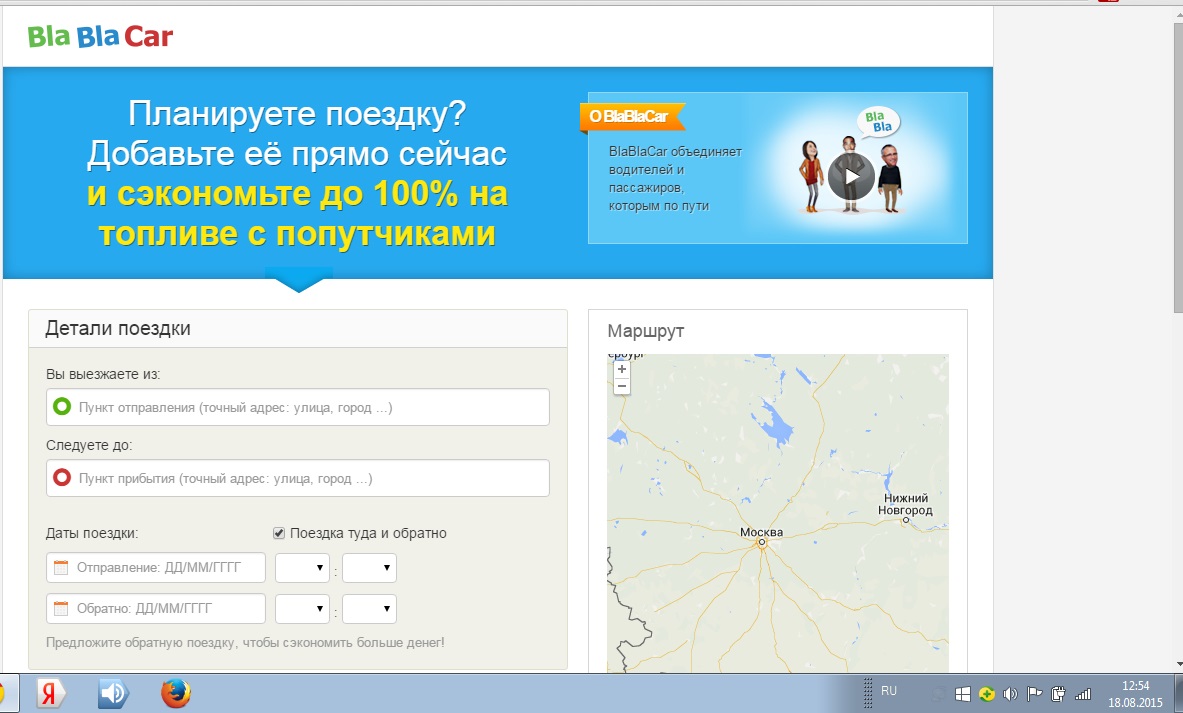Open the Отправление date field

pyautogui.click(x=156, y=567)
